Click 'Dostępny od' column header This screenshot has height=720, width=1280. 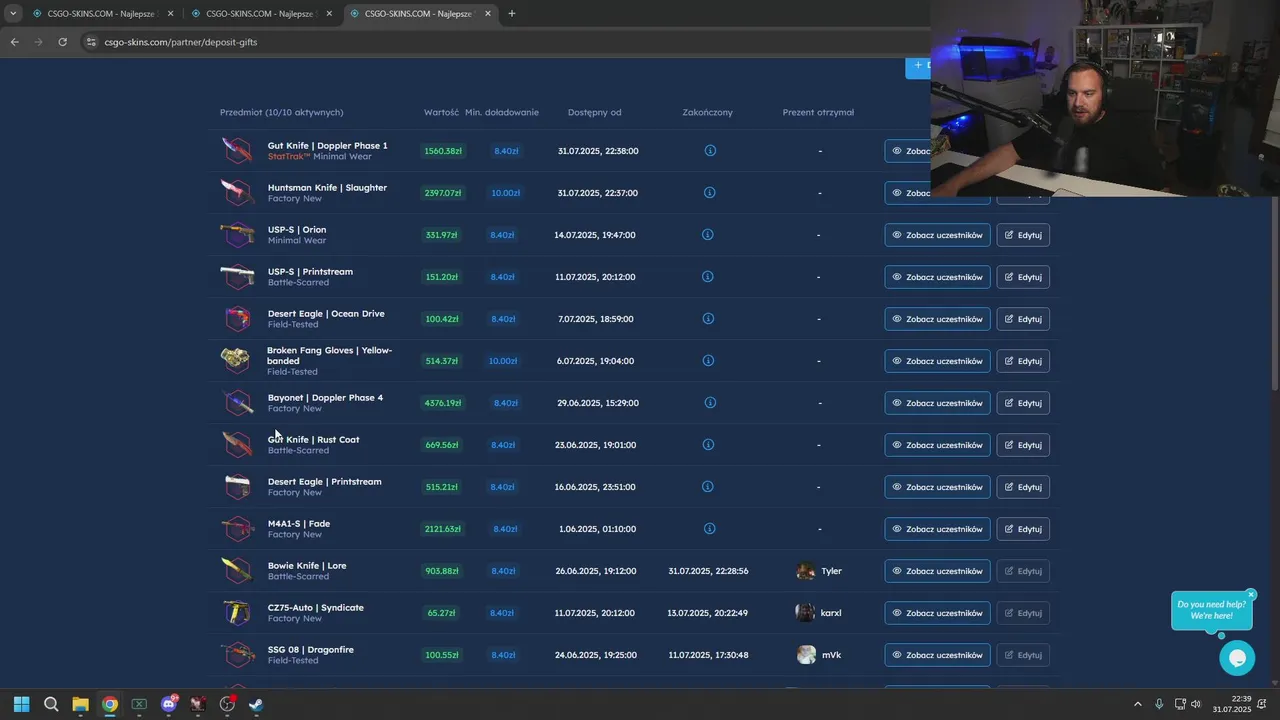click(x=594, y=112)
